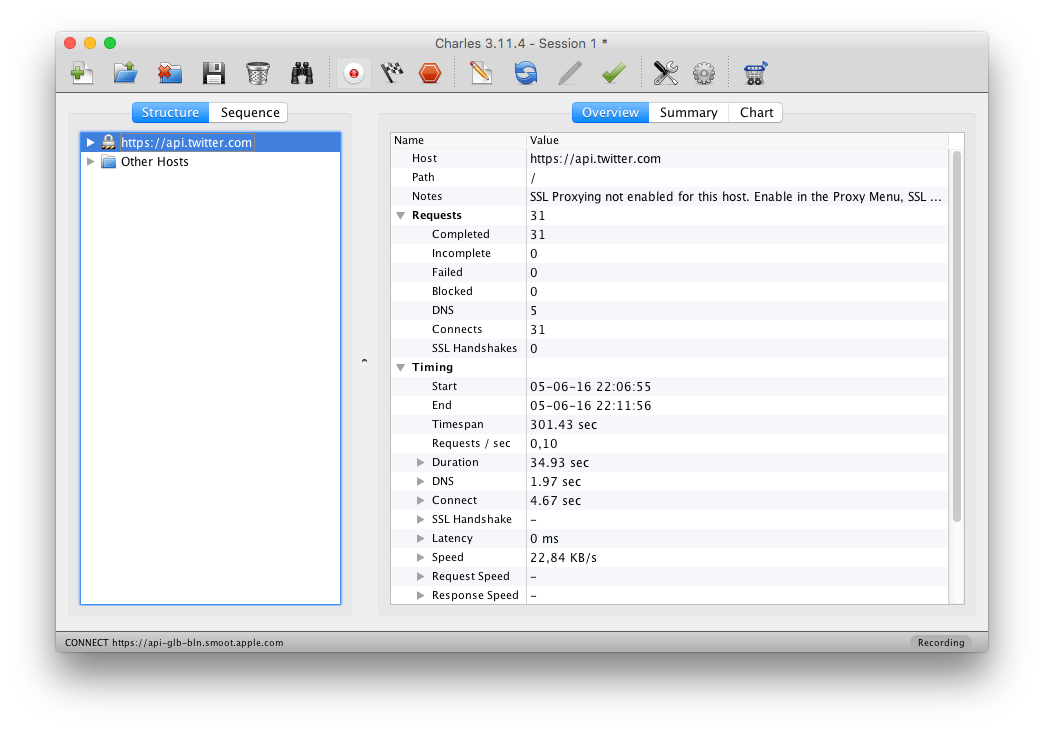Screen dimensions: 1044x732
Task: Open a saved session with folder icon
Action: tap(125, 73)
